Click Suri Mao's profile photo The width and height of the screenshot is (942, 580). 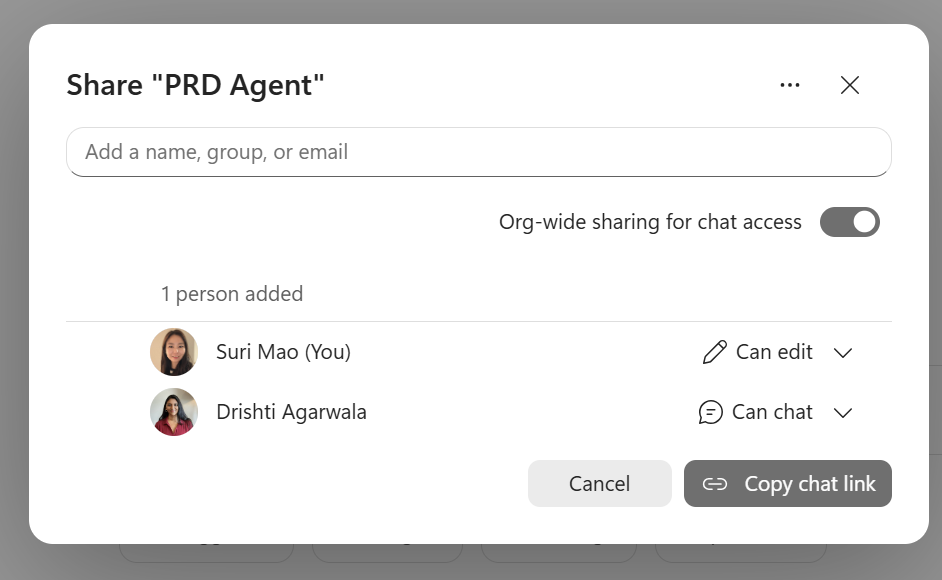174,352
